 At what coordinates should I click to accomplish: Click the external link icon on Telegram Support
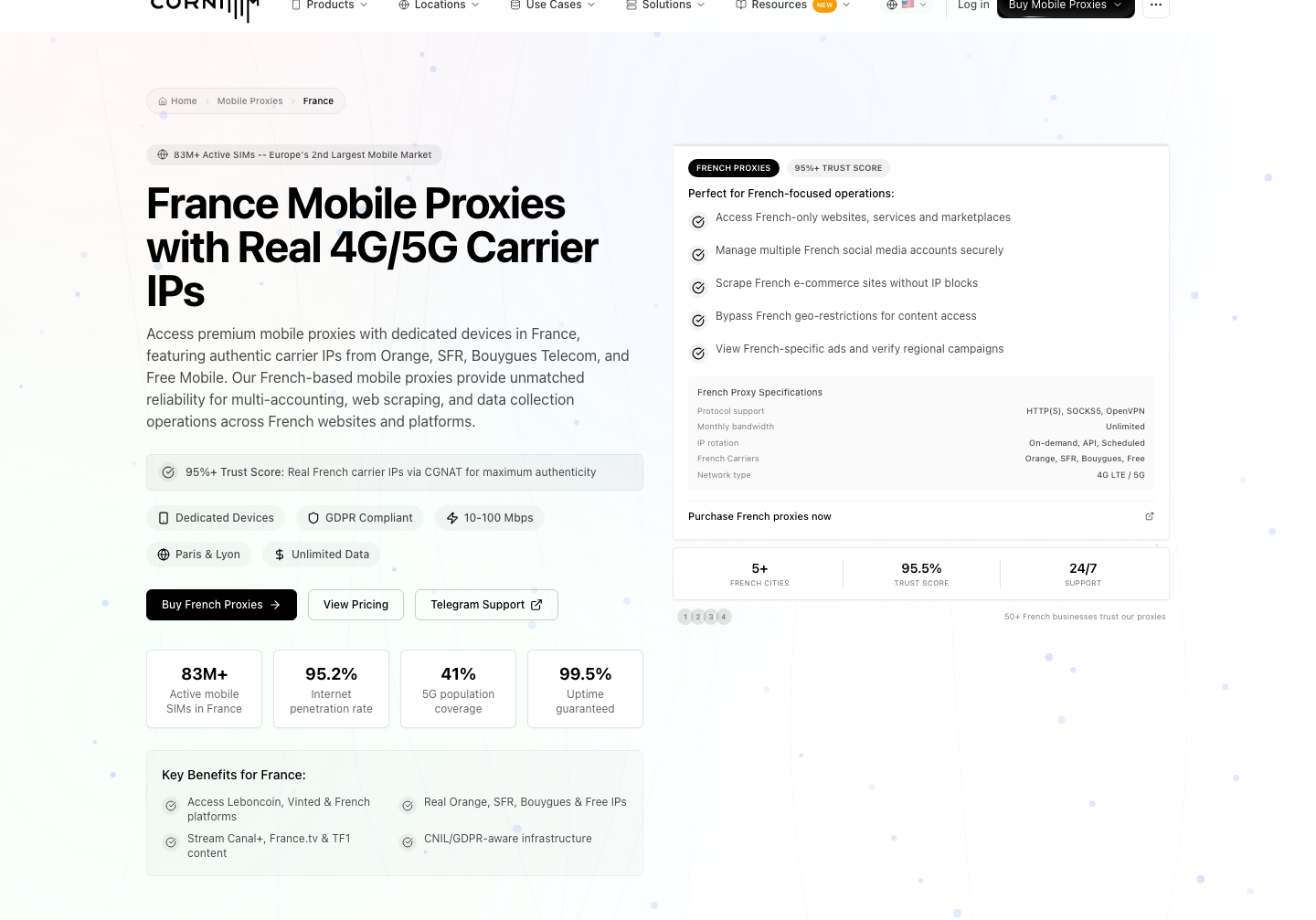click(x=536, y=605)
